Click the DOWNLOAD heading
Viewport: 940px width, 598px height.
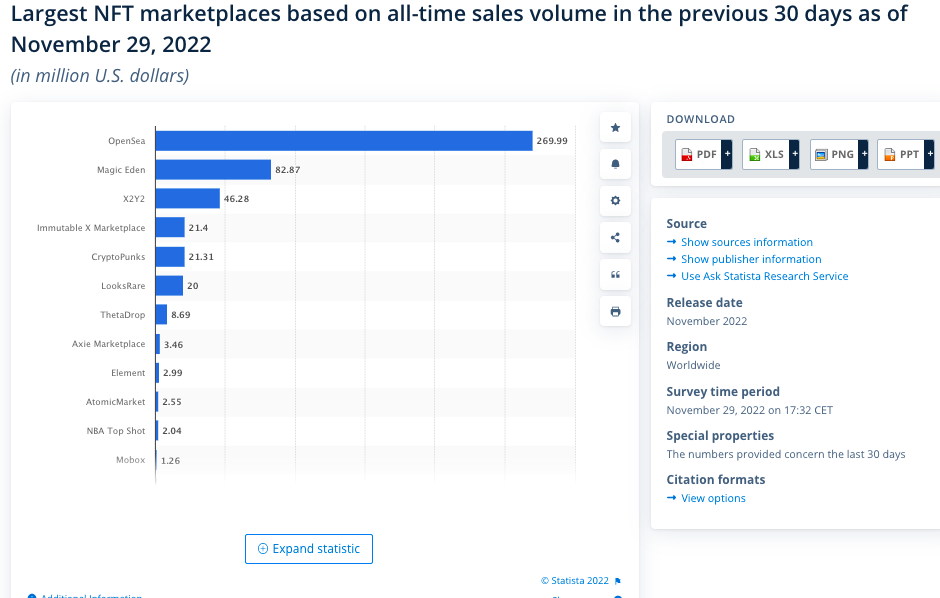(701, 119)
